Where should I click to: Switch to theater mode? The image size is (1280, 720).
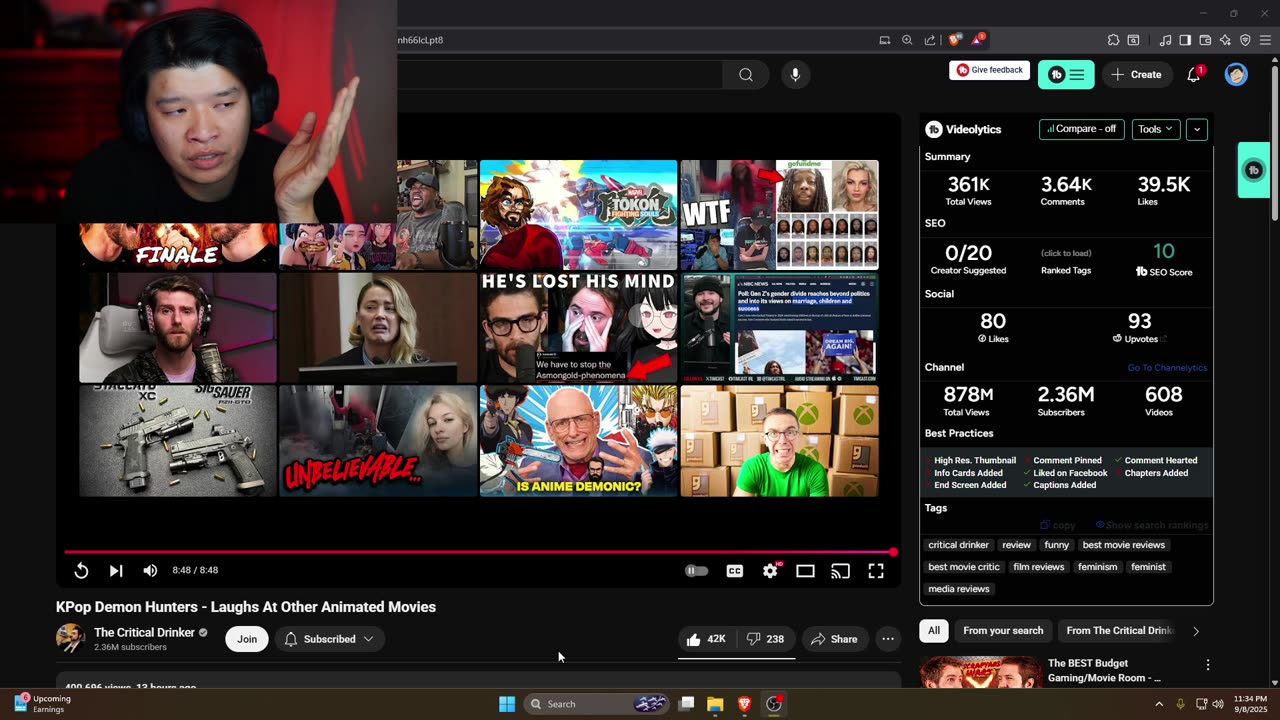805,570
